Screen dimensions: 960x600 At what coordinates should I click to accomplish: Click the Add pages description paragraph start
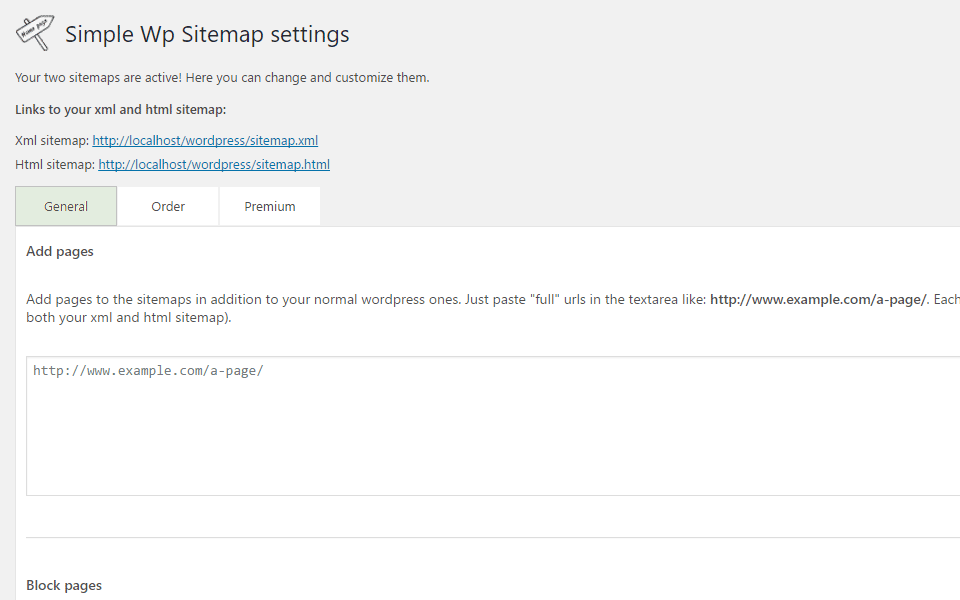[x=60, y=299]
